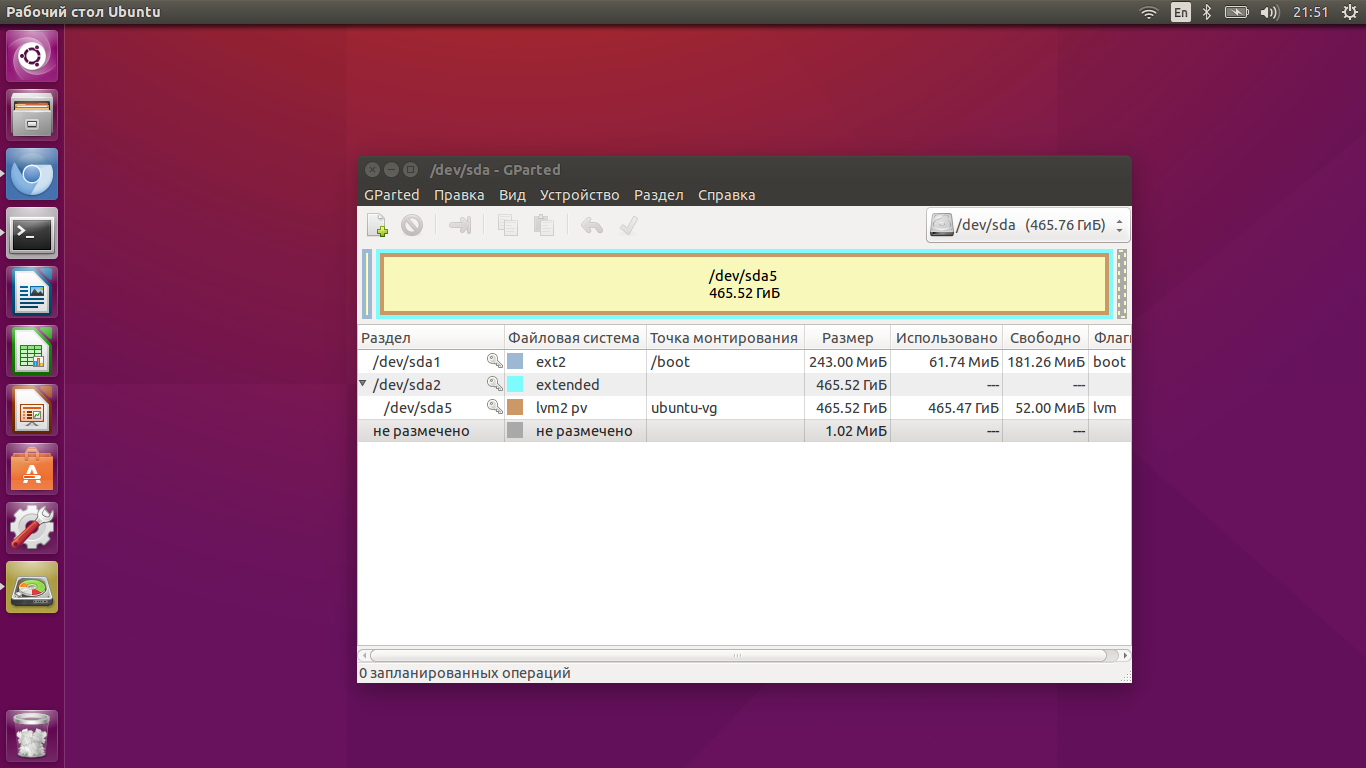
Task: Open Ubuntu Software Center from the dock
Action: pos(32,469)
